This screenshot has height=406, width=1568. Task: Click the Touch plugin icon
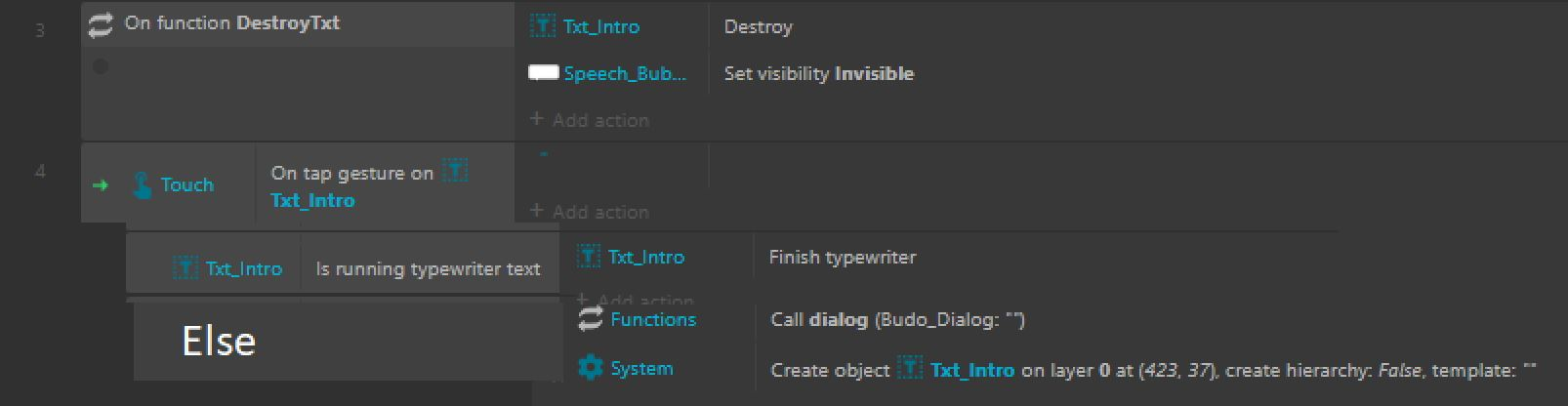pyautogui.click(x=143, y=184)
